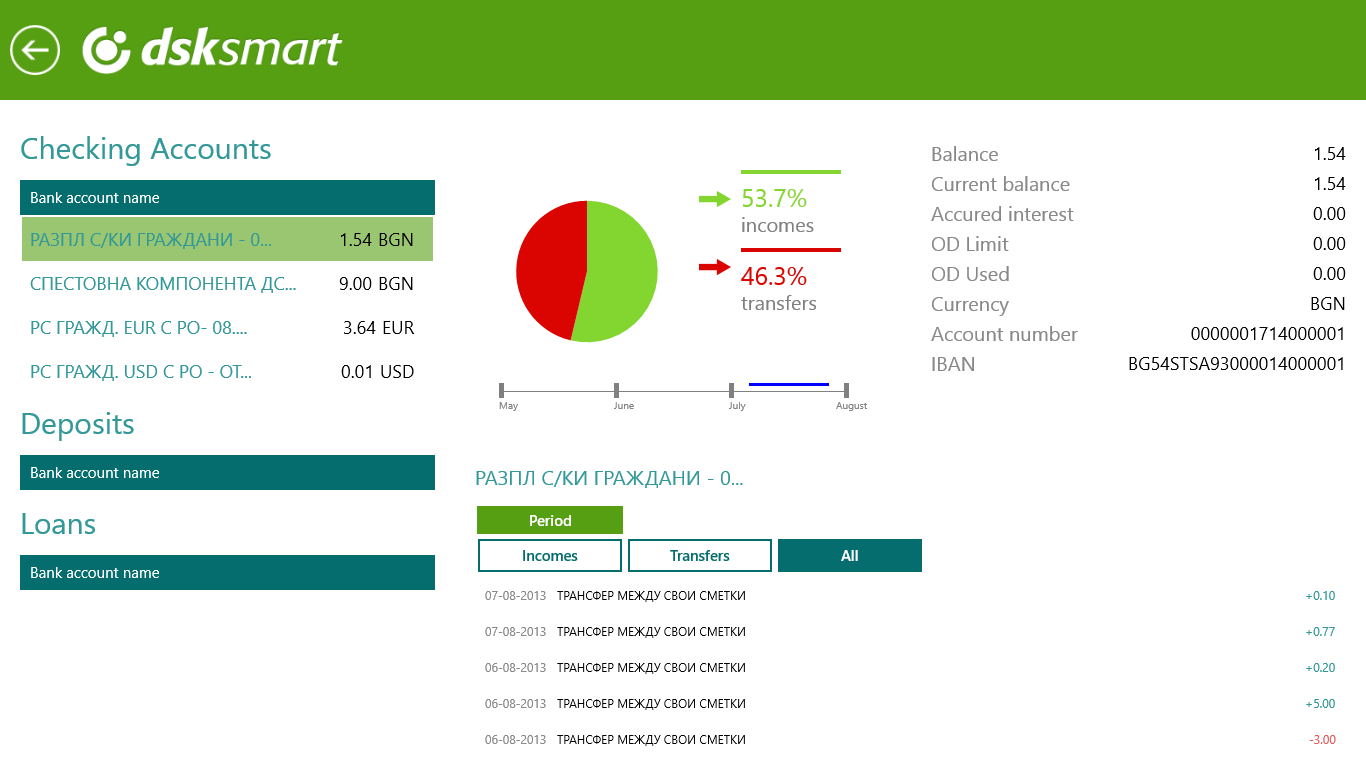Click the Deposits heading
This screenshot has height=768, width=1366.
pyautogui.click(x=77, y=424)
